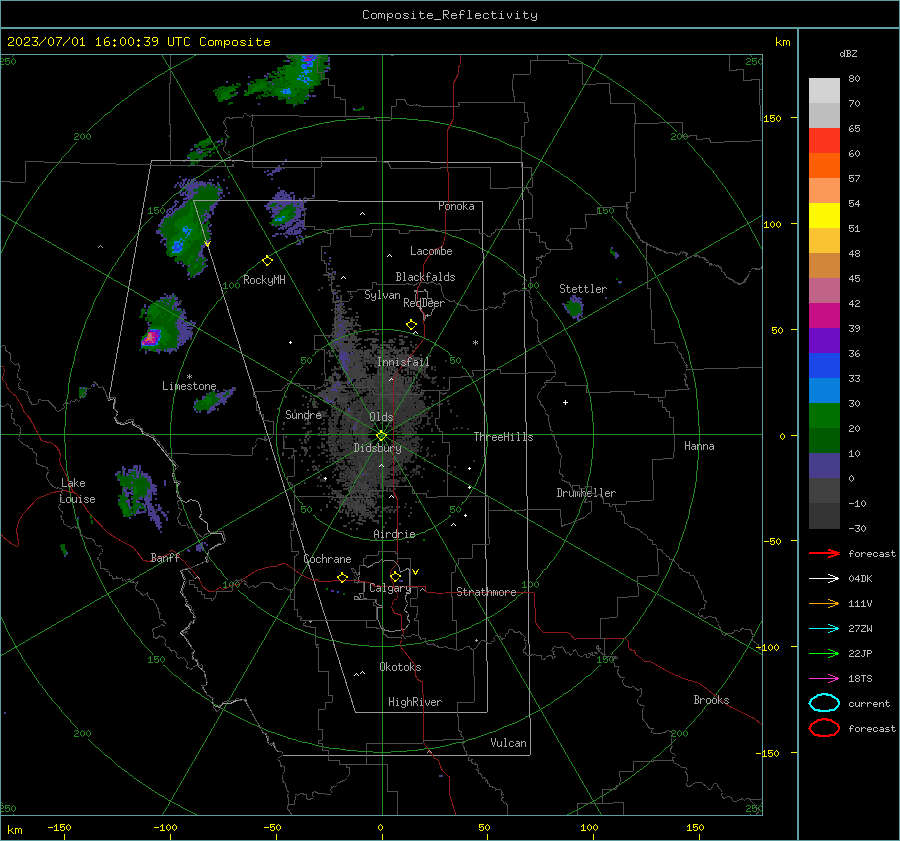Click the ThreeHills city label

[x=503, y=437]
